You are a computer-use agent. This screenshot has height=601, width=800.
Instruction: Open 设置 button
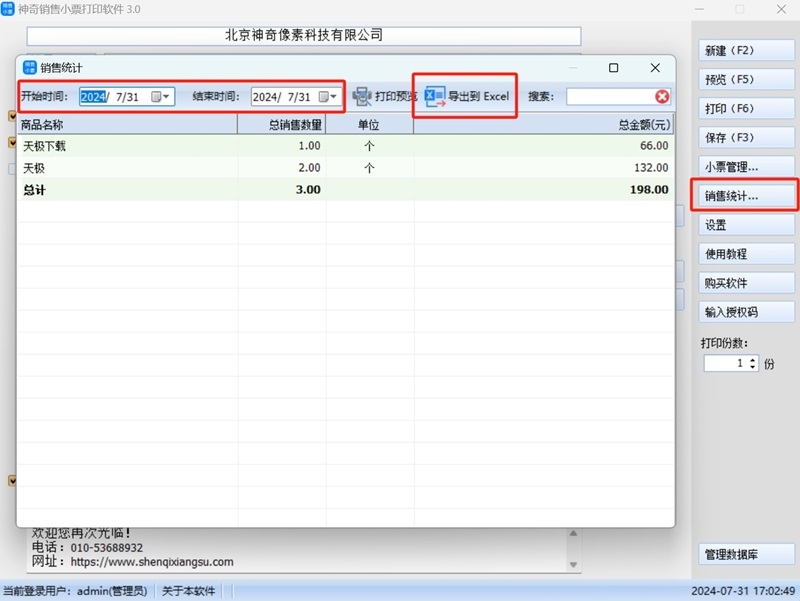point(746,225)
